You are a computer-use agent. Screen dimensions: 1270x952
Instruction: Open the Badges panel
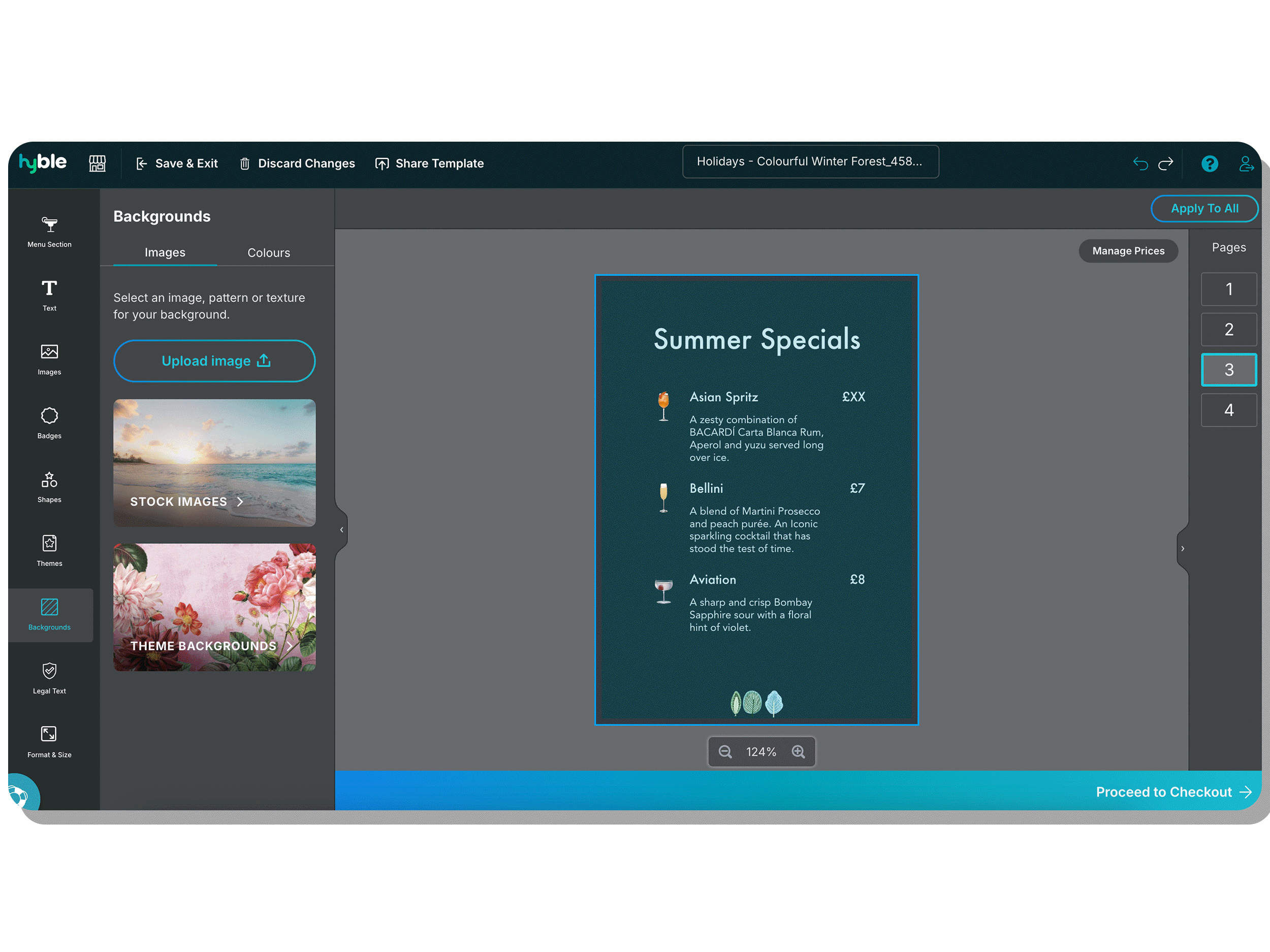click(x=49, y=422)
